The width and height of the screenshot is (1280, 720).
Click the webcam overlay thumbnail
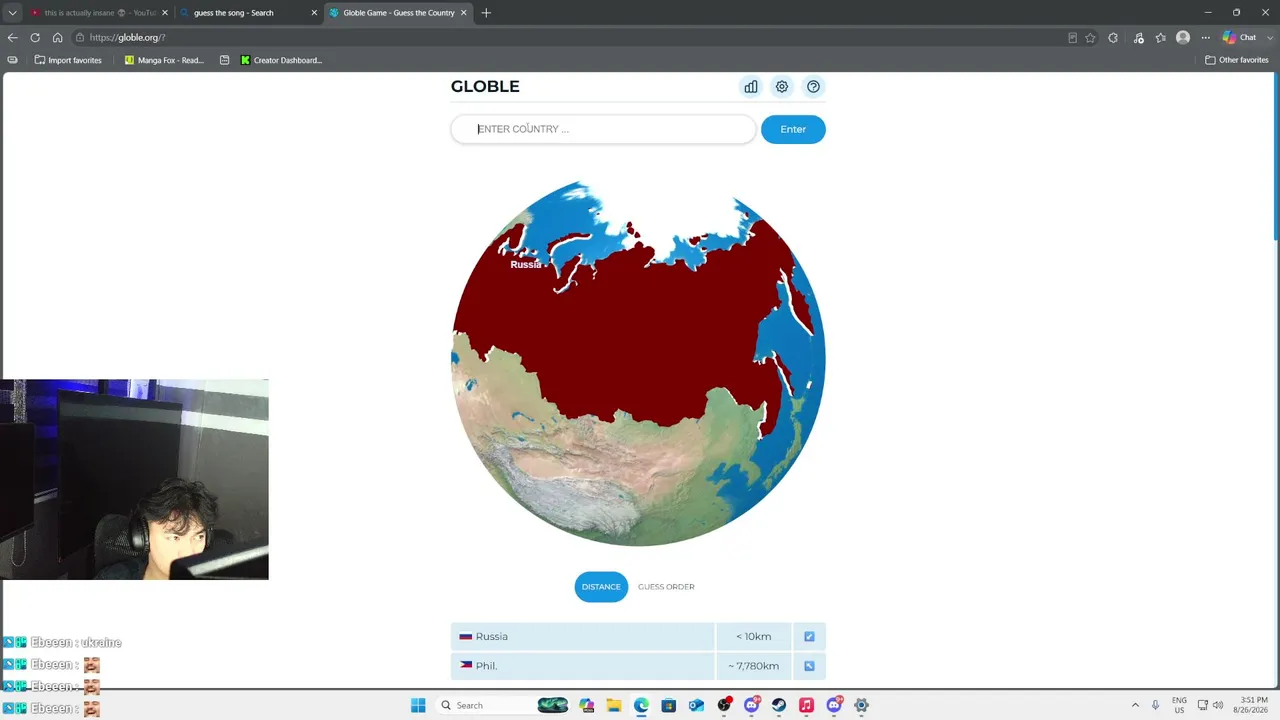(134, 479)
